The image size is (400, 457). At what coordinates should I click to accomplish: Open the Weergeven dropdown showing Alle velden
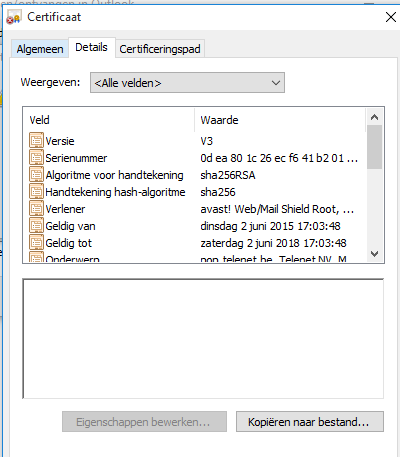187,83
